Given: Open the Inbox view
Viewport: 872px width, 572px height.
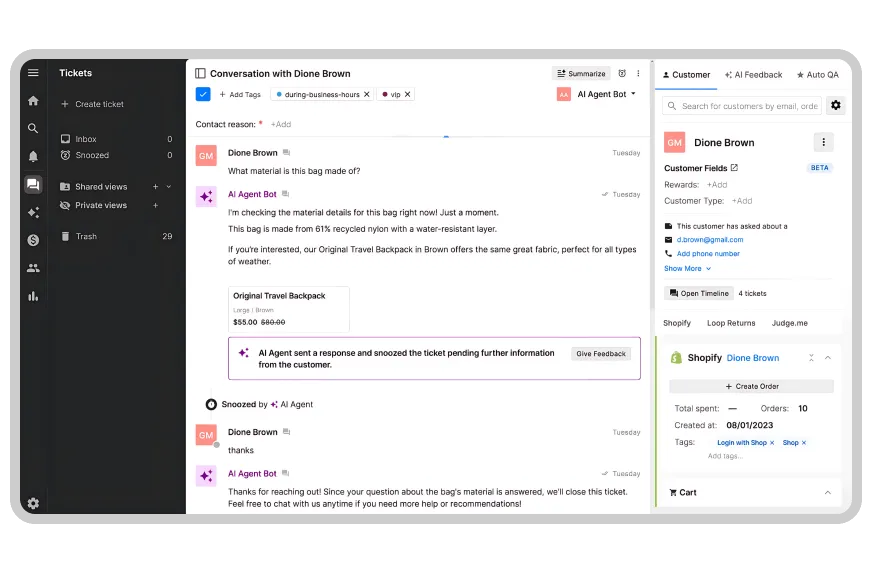Looking at the screenshot, I should pos(116,139).
